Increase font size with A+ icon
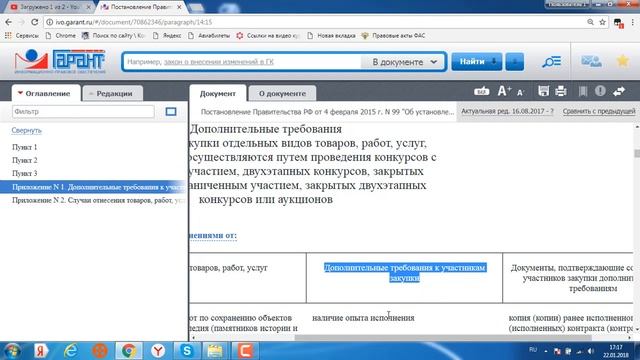 point(504,91)
